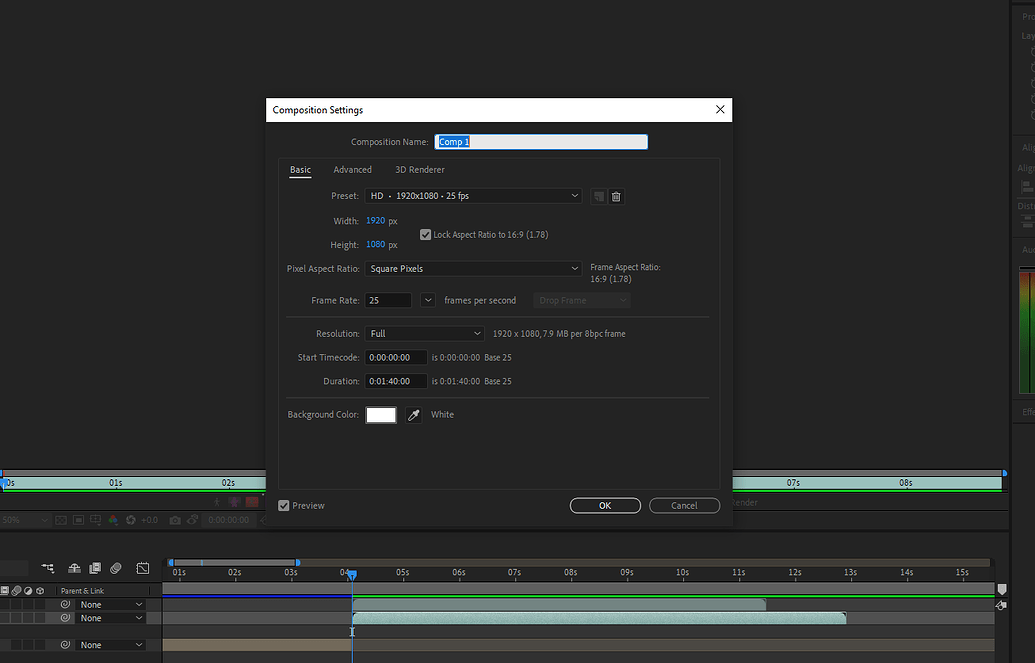Click the comp marker bin in timeline
Viewport: 1035px width, 663px height.
click(1002, 589)
